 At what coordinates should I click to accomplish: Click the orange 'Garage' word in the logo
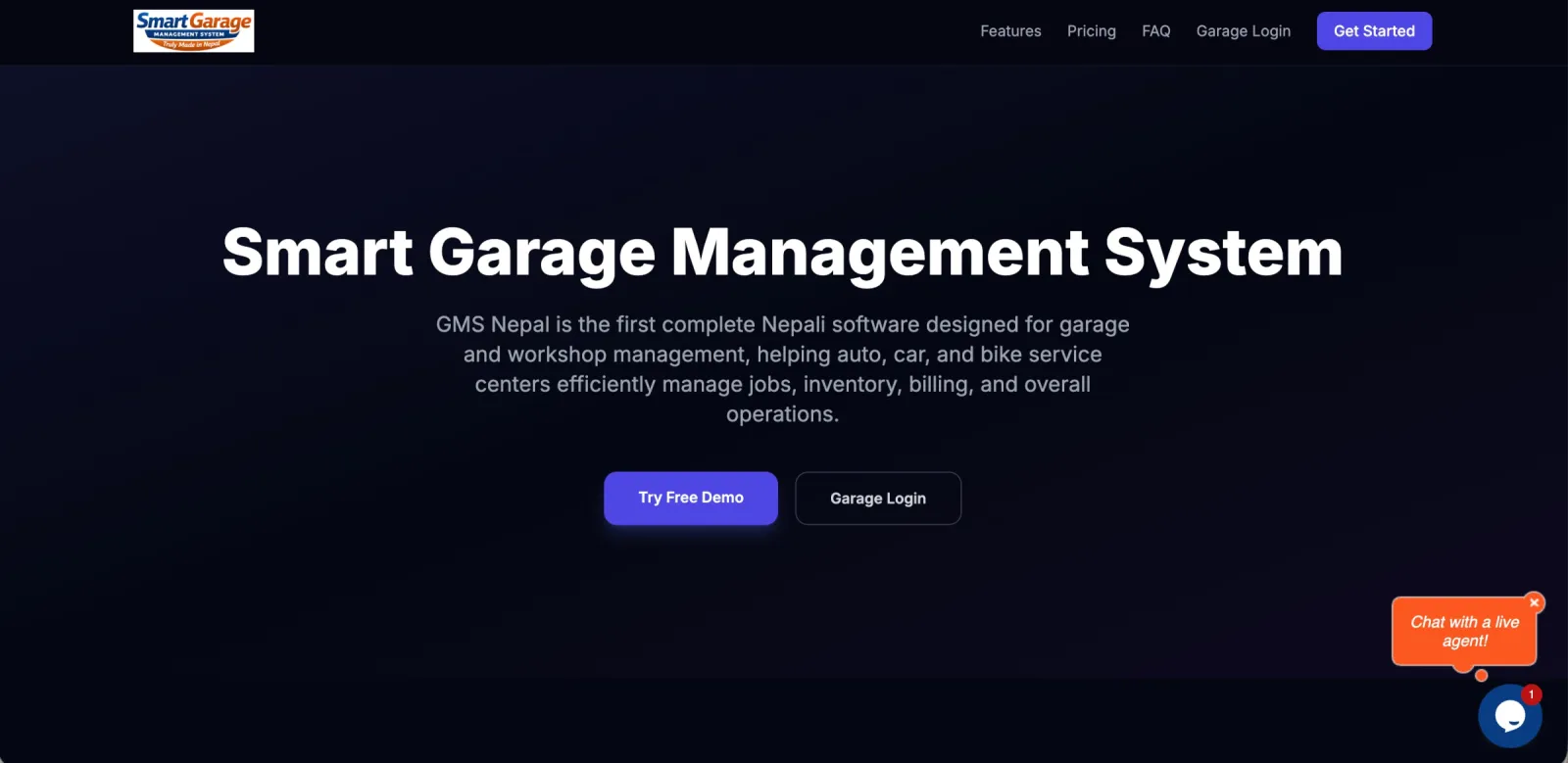pyautogui.click(x=220, y=22)
